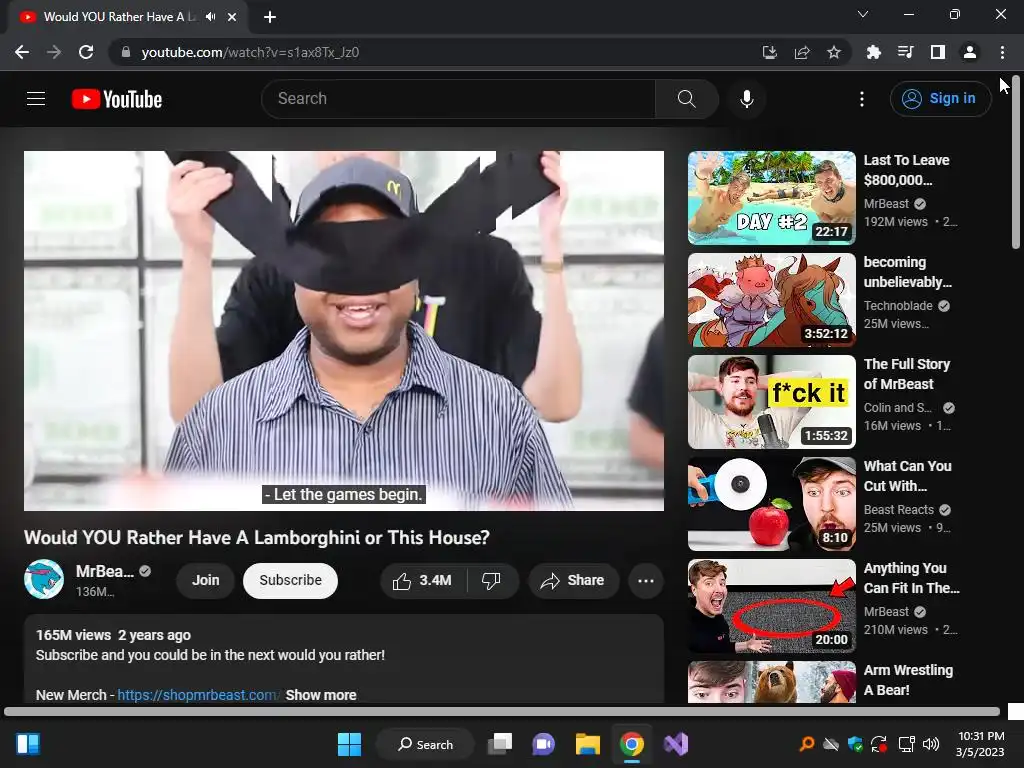The width and height of the screenshot is (1024, 768).
Task: Open File Explorer from taskbar
Action: (588, 744)
